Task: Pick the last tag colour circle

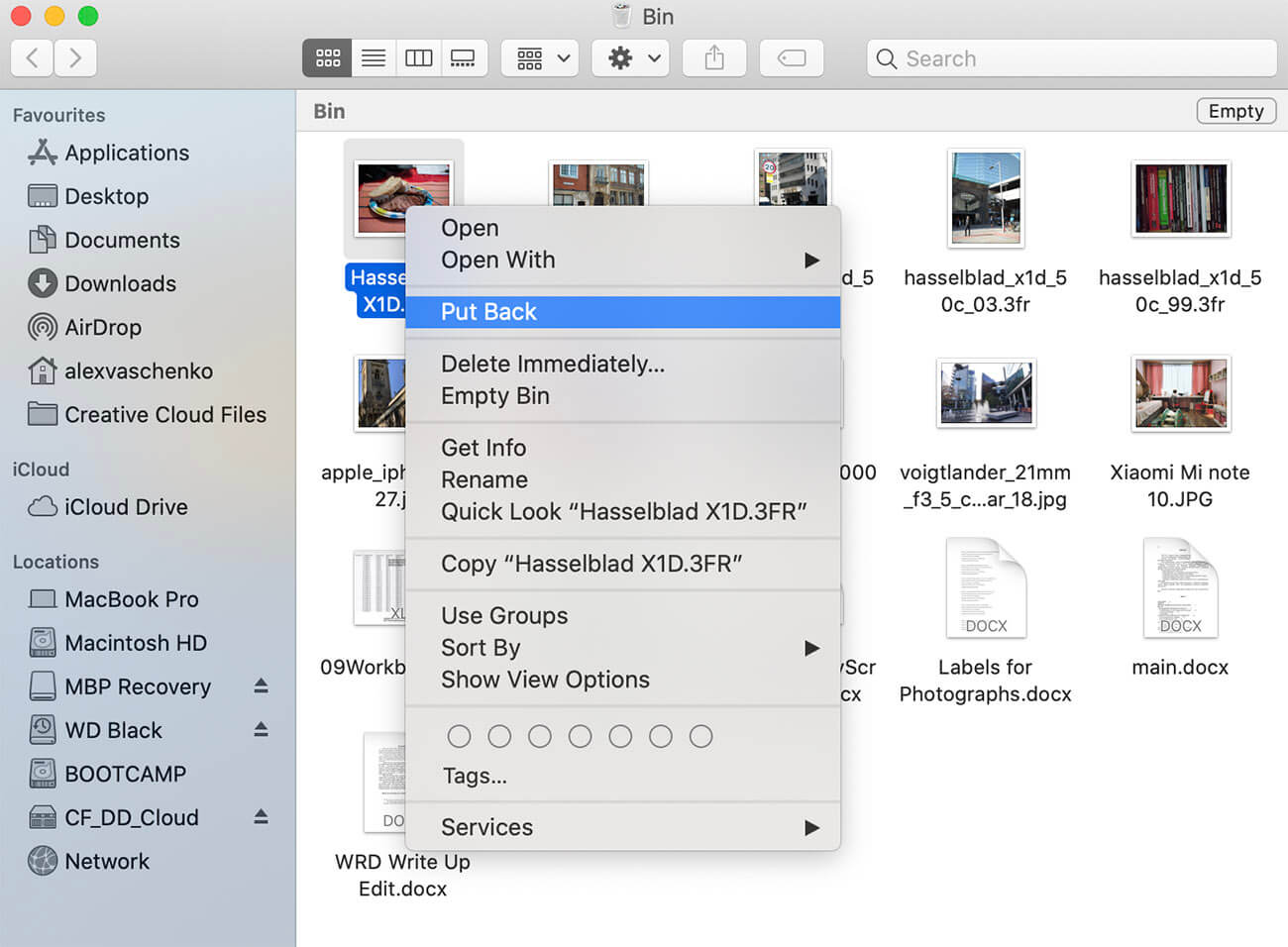Action: (x=700, y=736)
